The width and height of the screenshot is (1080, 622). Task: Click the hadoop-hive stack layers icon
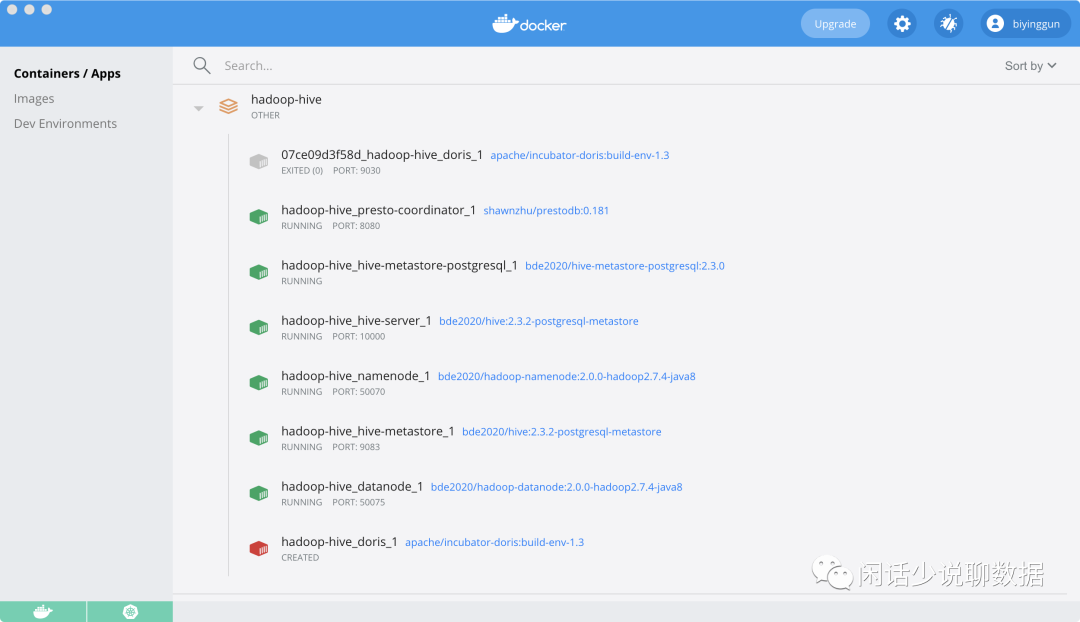tap(229, 106)
